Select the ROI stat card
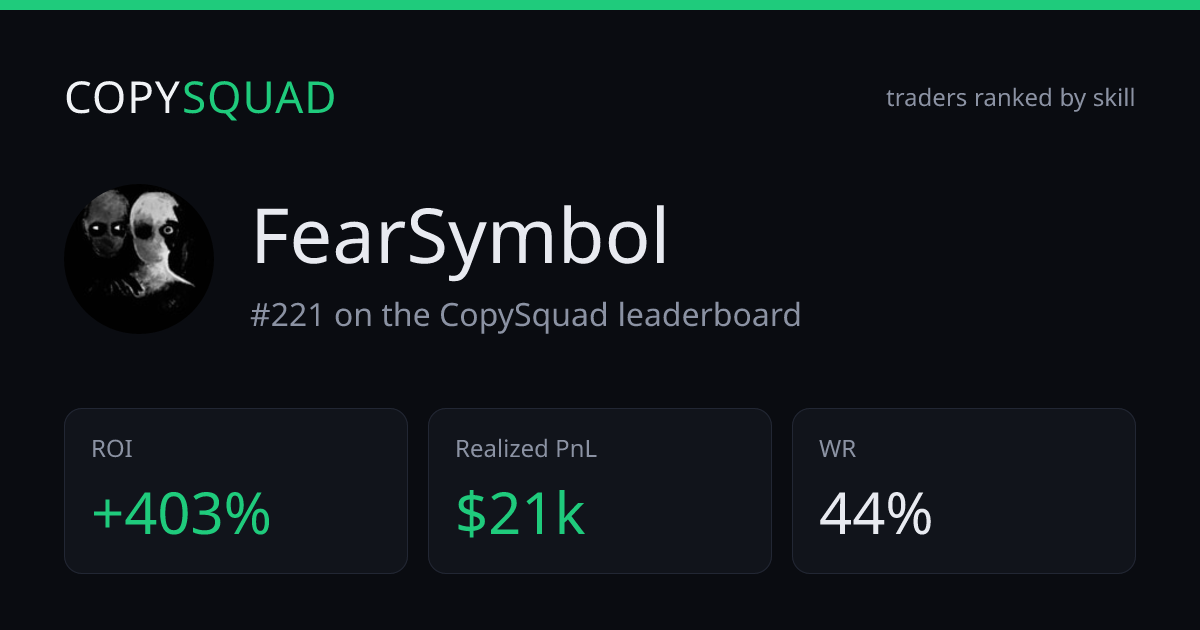Viewport: 1200px width, 630px height. [x=236, y=491]
